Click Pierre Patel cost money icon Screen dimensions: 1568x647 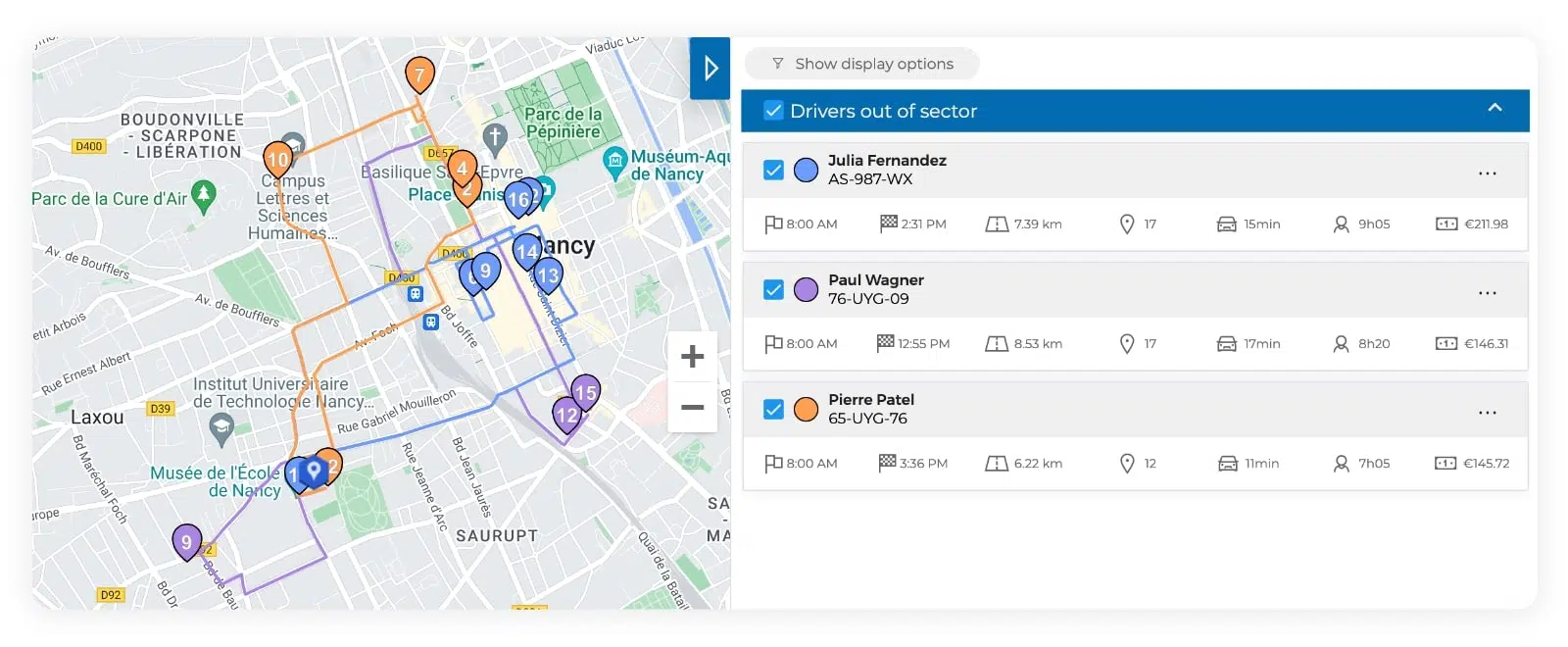1445,464
